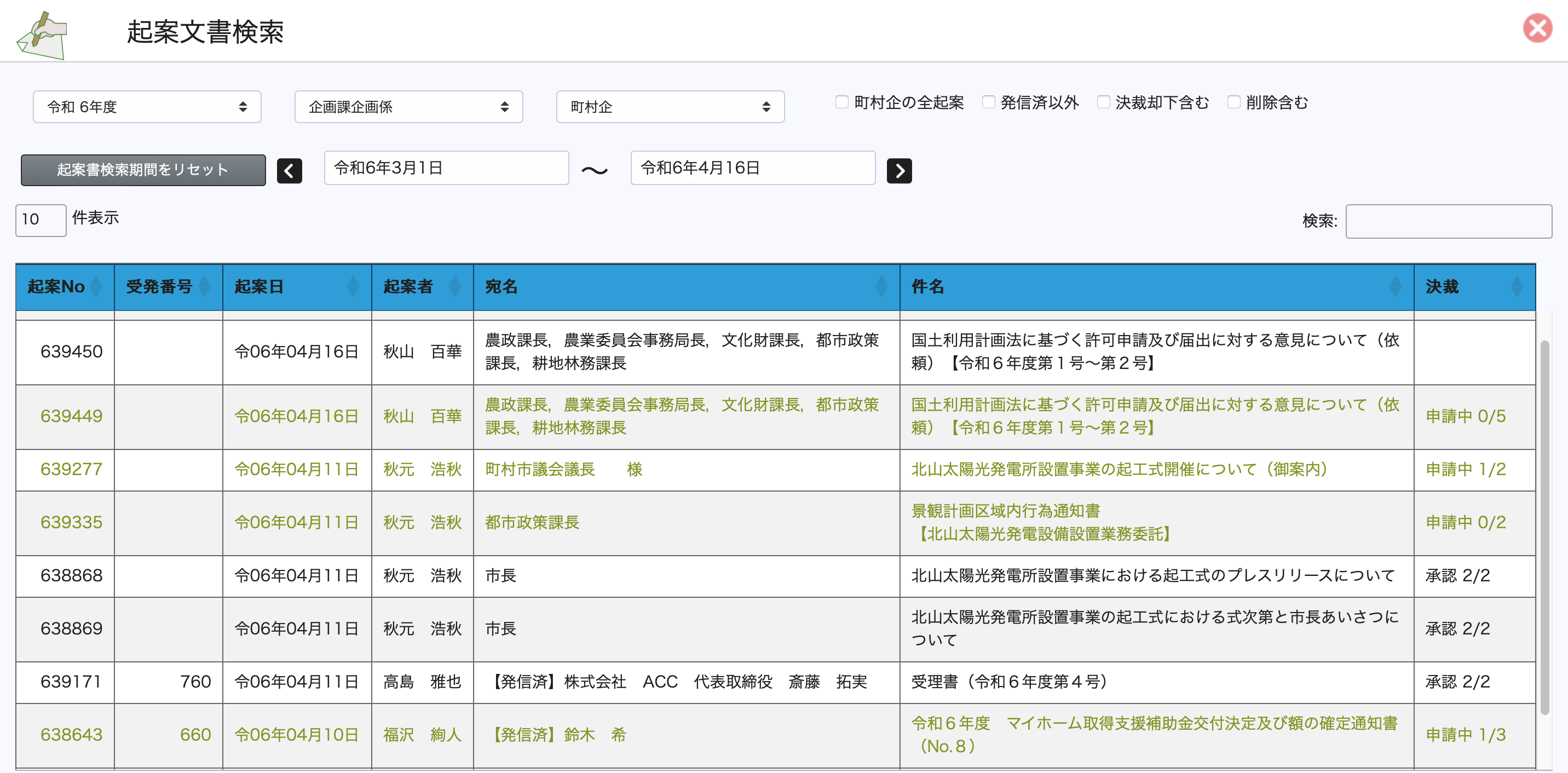Sort by 受発番号 column arrows

coord(205,287)
